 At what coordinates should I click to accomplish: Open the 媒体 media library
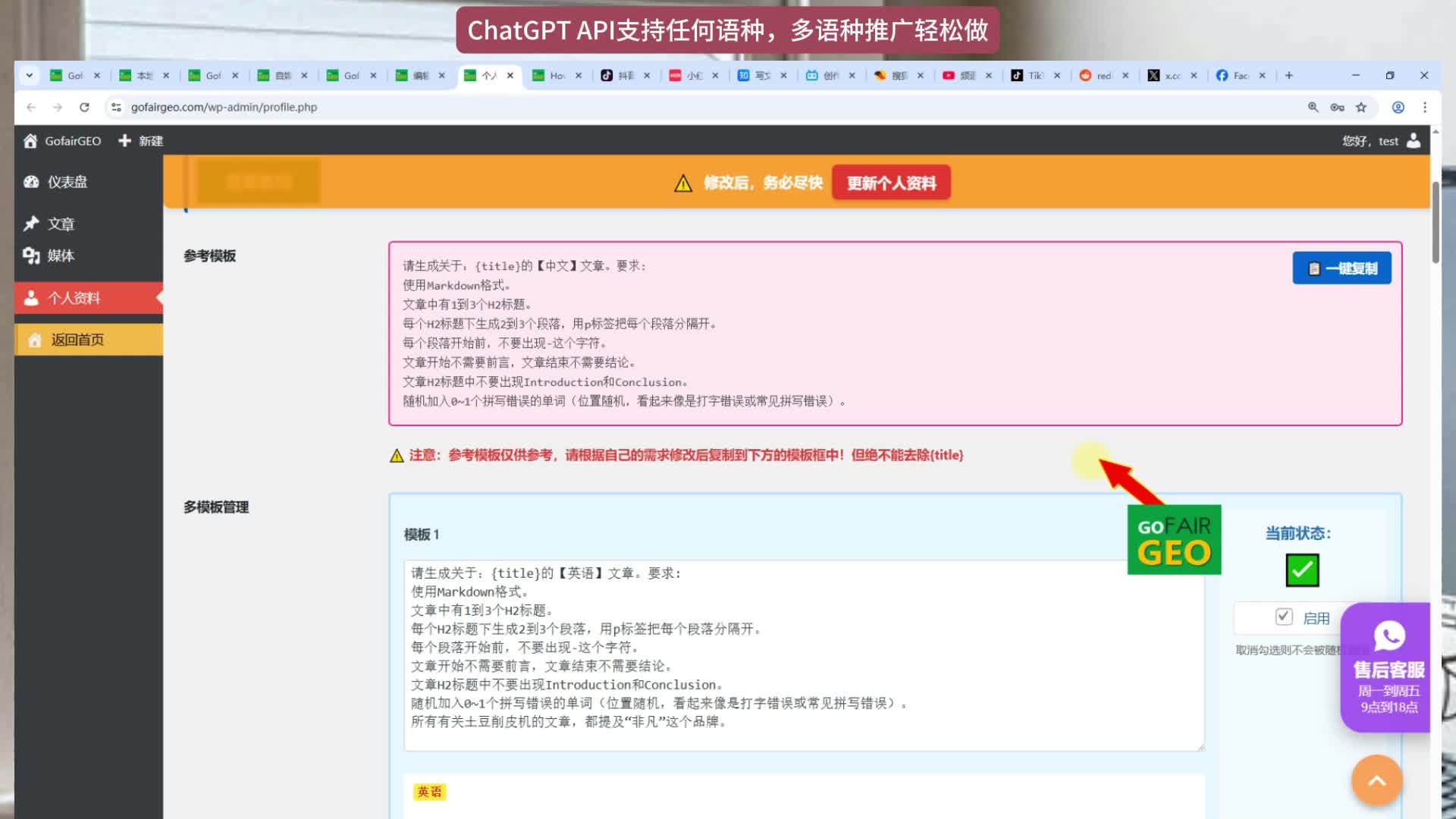click(x=61, y=256)
